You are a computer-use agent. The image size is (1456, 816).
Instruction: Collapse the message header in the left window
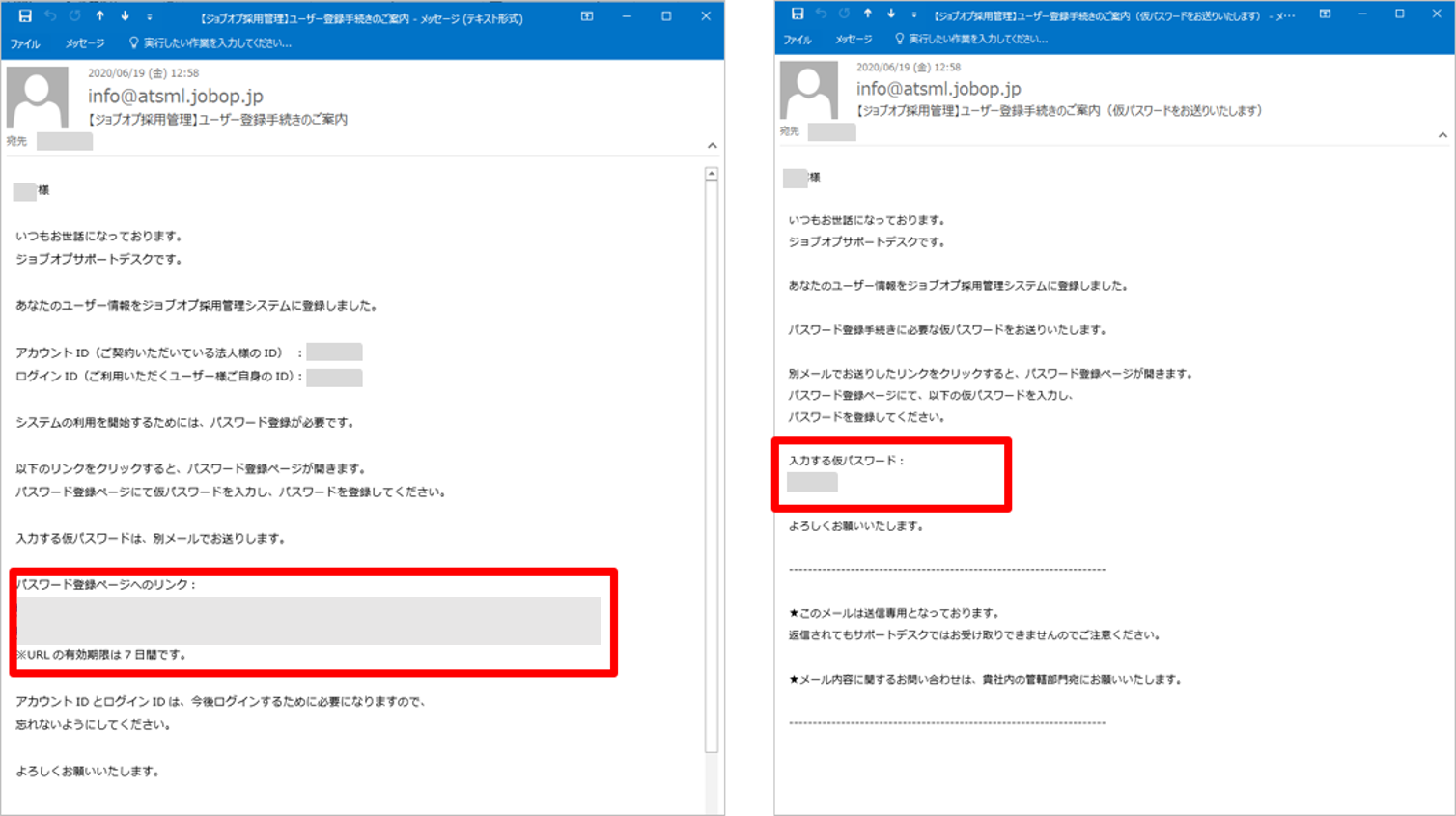(712, 146)
